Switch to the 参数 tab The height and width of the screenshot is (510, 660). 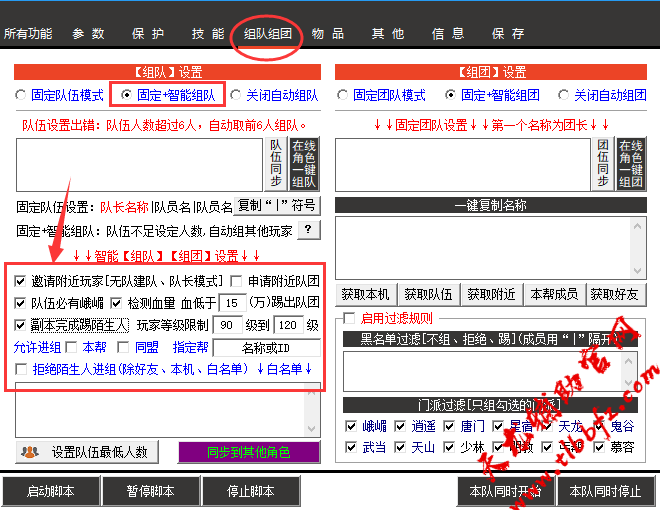(x=88, y=33)
